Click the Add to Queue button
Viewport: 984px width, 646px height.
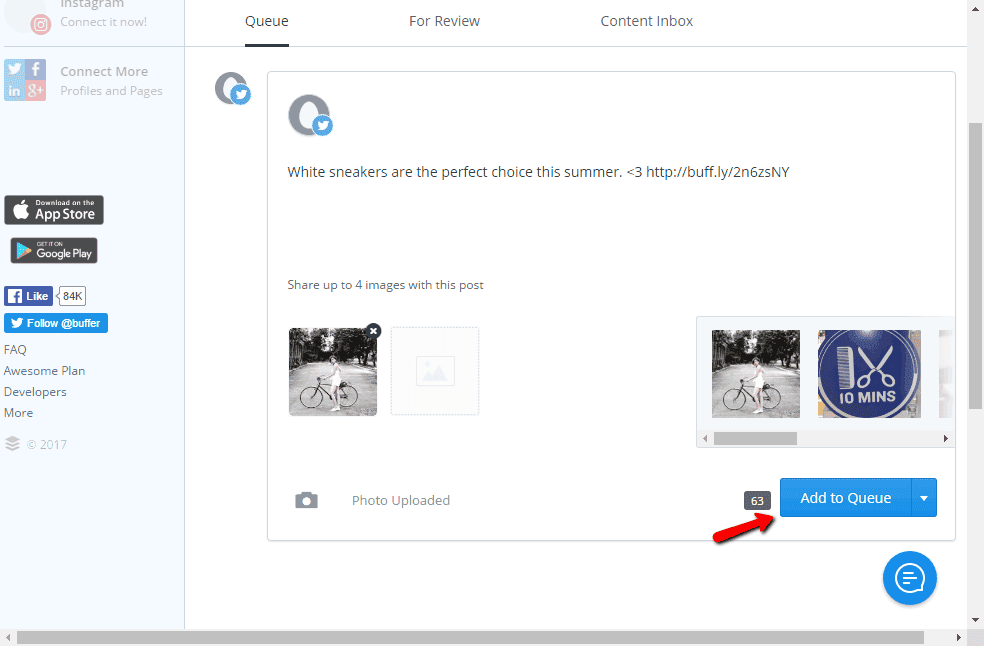point(845,498)
